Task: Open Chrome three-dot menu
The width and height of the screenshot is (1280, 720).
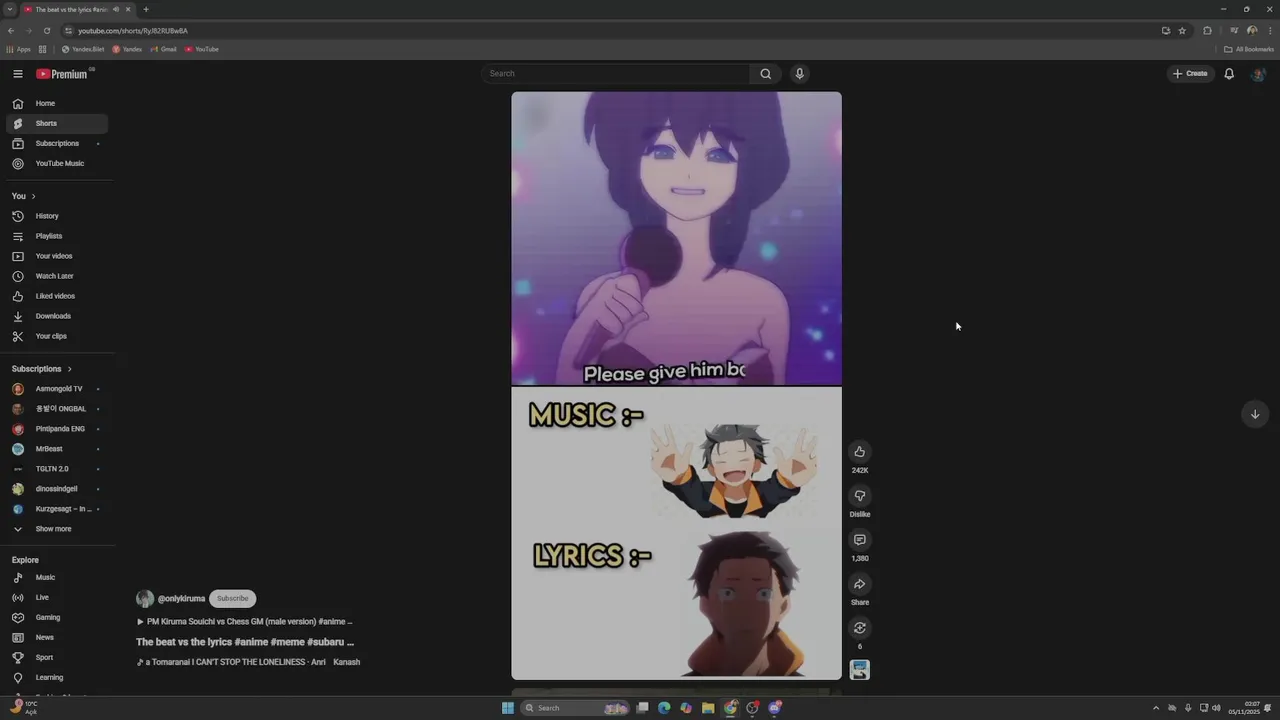Action: click(x=1270, y=31)
